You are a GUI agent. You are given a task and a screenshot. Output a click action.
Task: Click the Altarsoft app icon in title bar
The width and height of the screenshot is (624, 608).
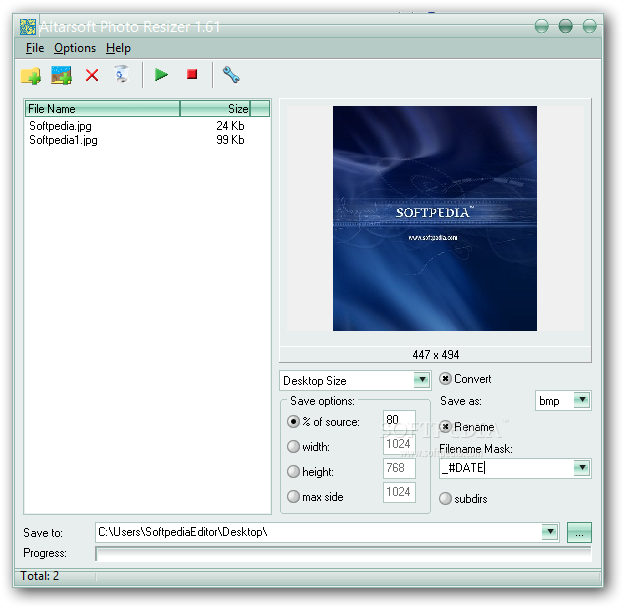28,27
